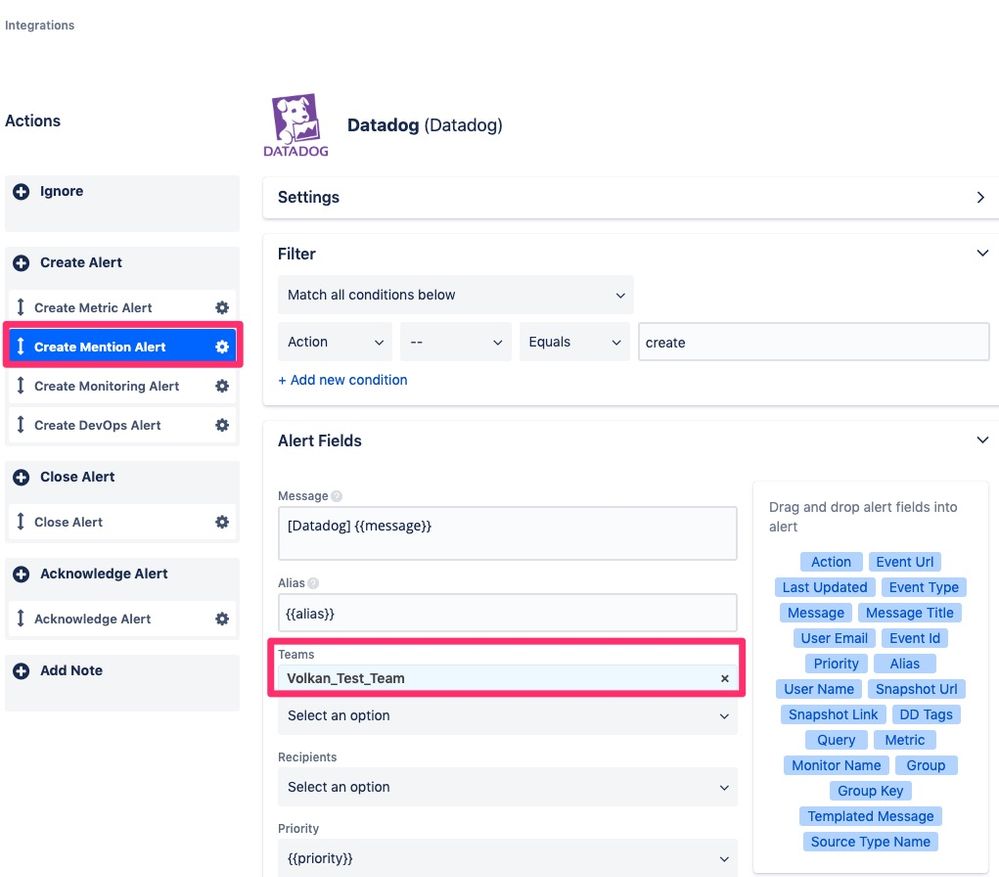Image resolution: width=999 pixels, height=877 pixels.
Task: Click the plus icon next to Create Alert
Action: [21, 263]
